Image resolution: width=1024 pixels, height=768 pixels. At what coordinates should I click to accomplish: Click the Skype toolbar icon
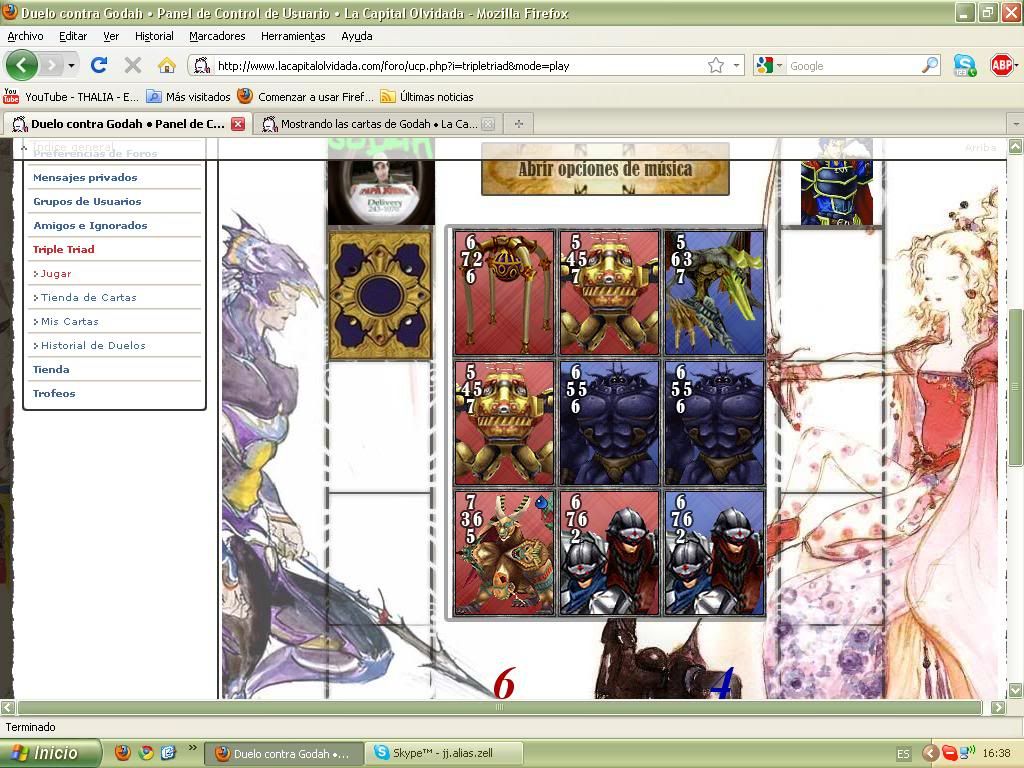tap(965, 65)
